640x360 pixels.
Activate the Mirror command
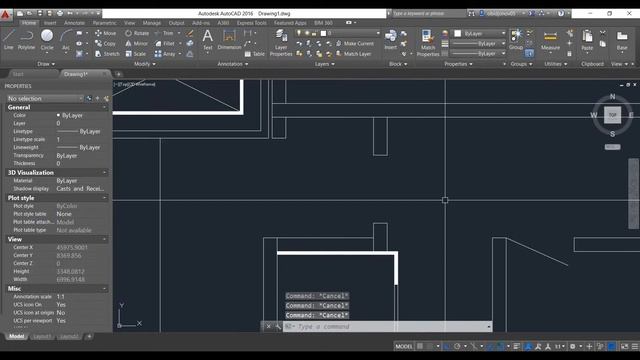coord(137,43)
